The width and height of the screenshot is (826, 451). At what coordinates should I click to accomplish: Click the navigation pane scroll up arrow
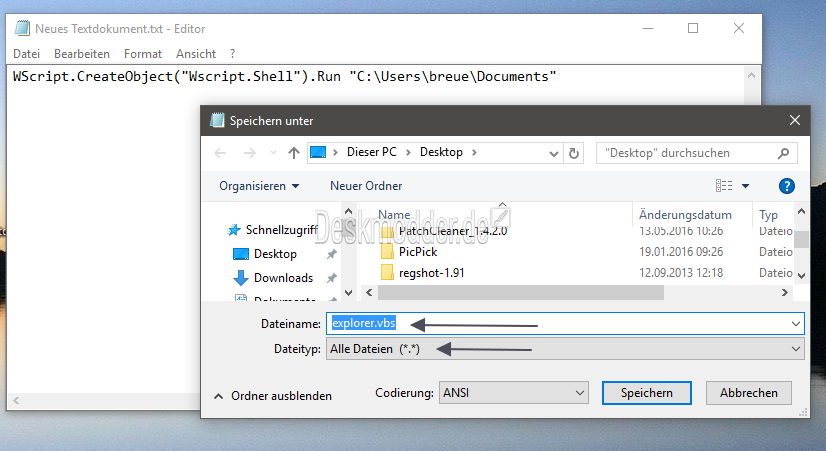pyautogui.click(x=348, y=212)
